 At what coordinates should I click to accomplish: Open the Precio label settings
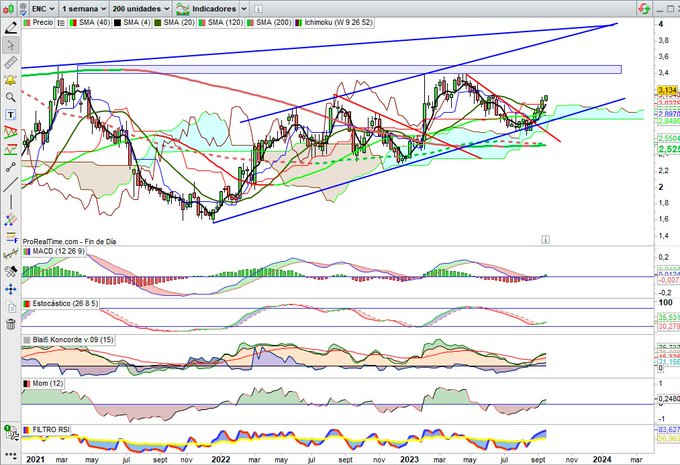(39, 23)
